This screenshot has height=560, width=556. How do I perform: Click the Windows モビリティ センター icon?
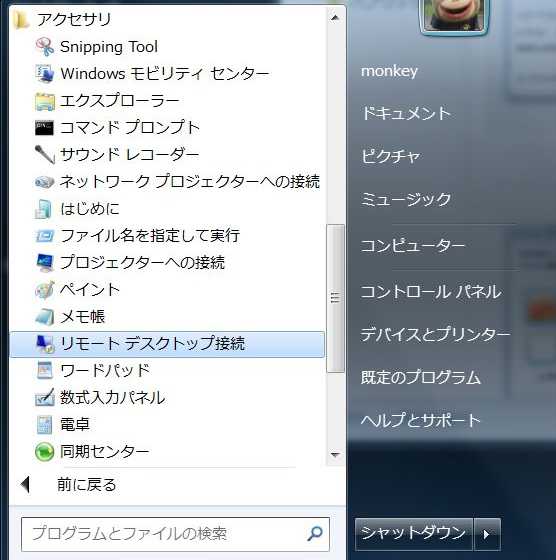(45, 74)
